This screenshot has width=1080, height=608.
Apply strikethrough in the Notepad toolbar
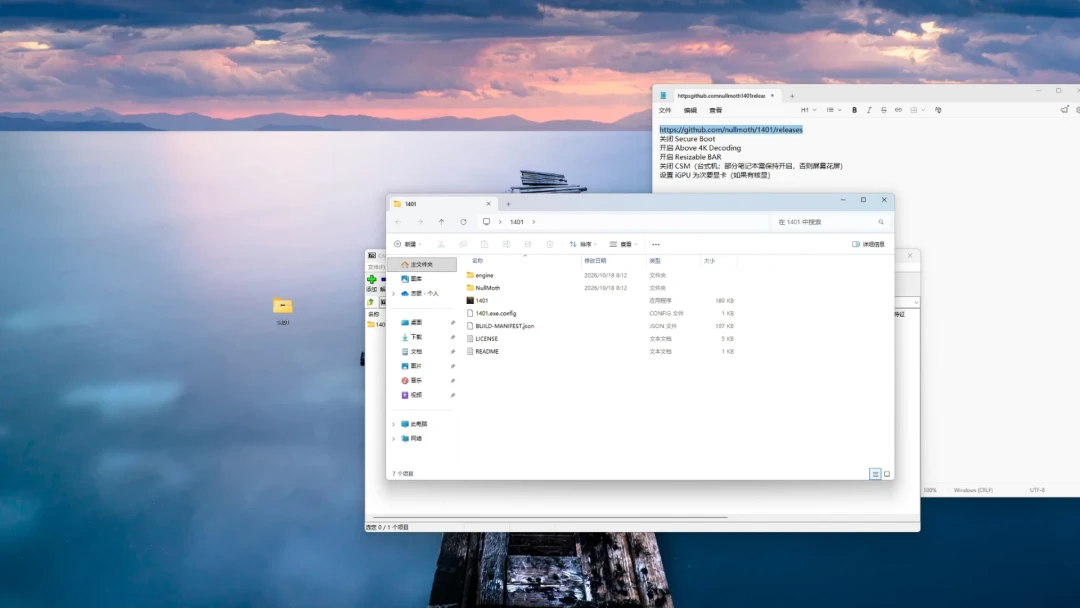[883, 110]
